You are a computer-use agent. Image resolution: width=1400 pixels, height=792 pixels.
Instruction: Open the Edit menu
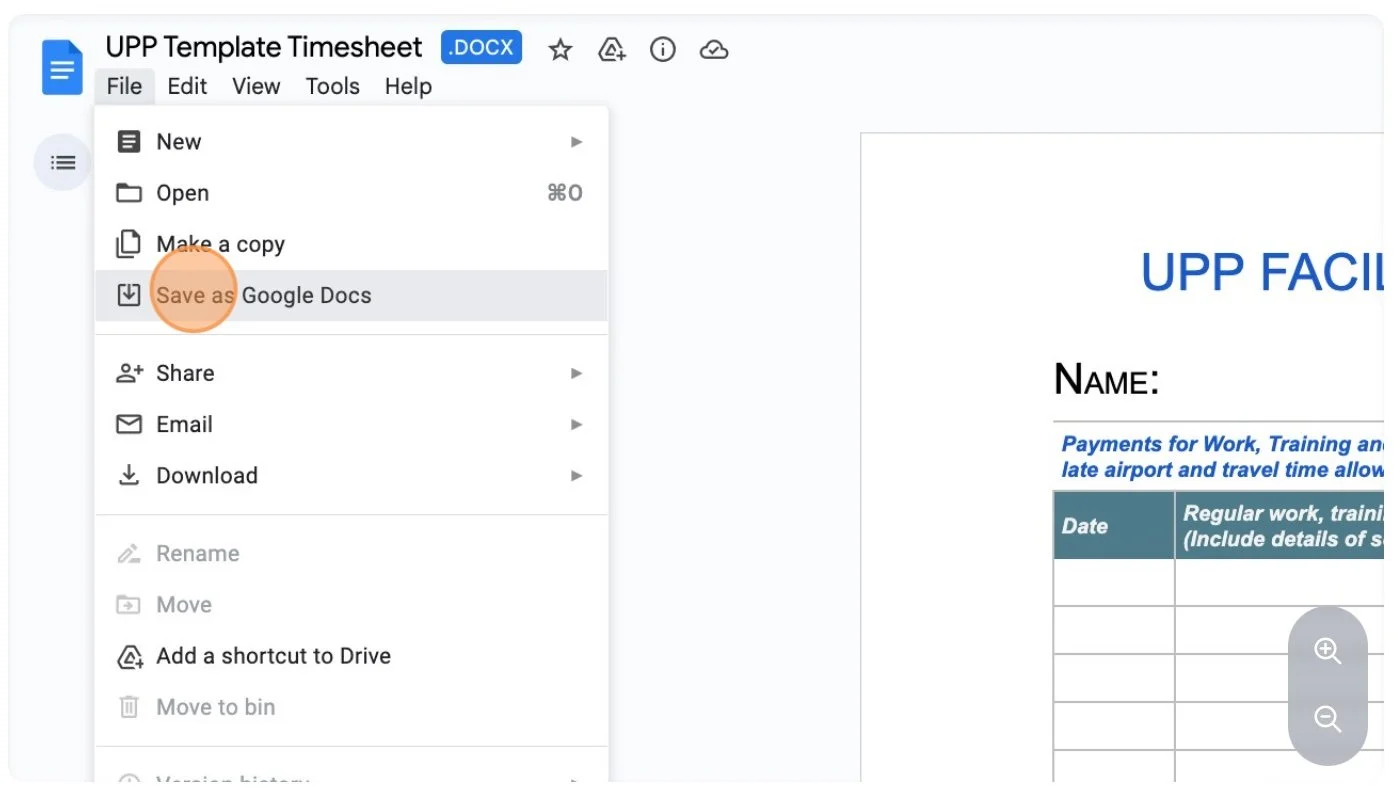pos(187,87)
